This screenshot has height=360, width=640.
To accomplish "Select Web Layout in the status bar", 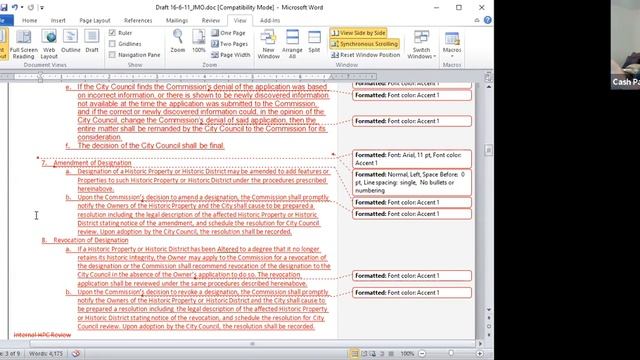I will point(373,353).
